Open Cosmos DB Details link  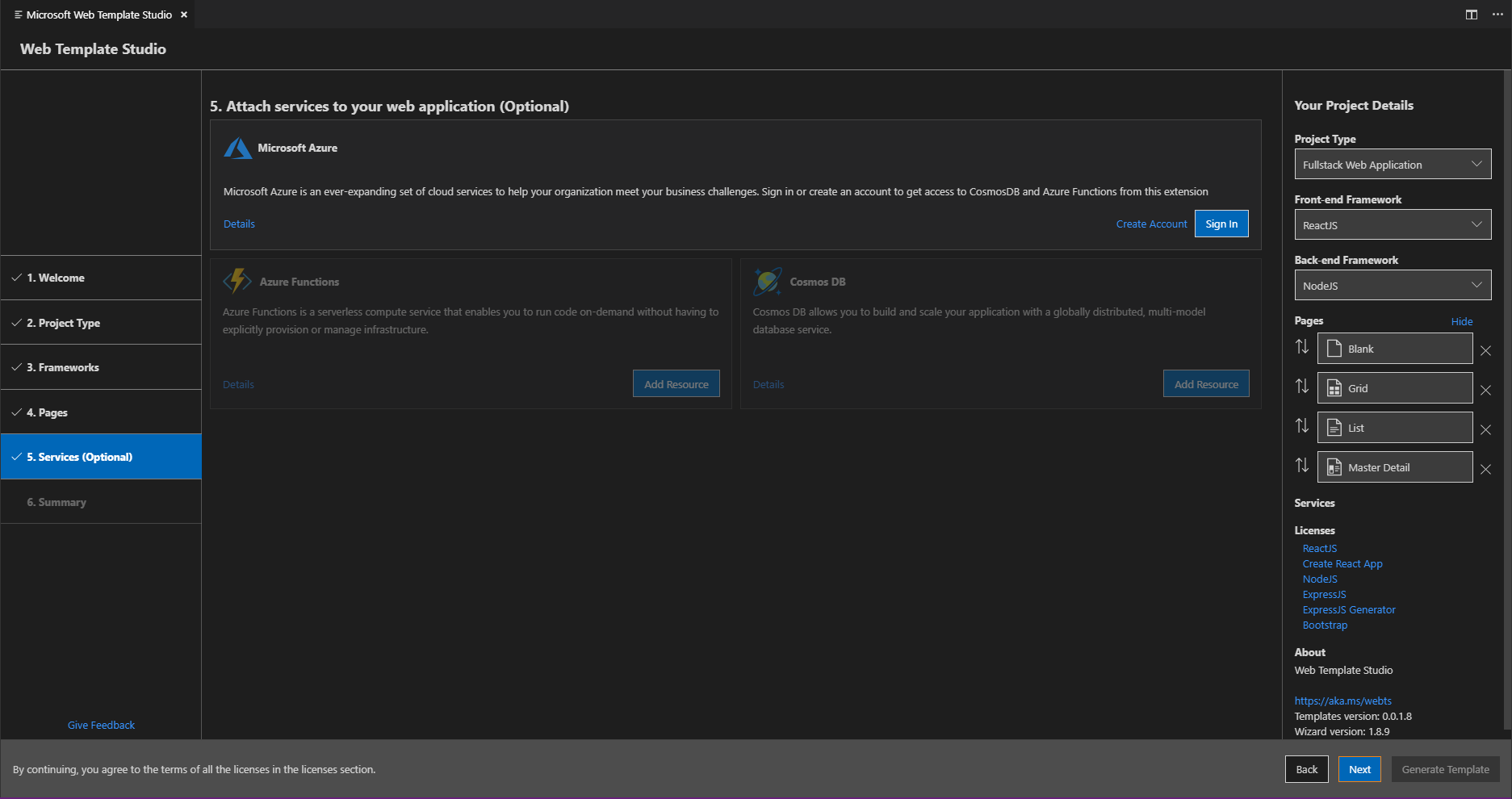769,384
